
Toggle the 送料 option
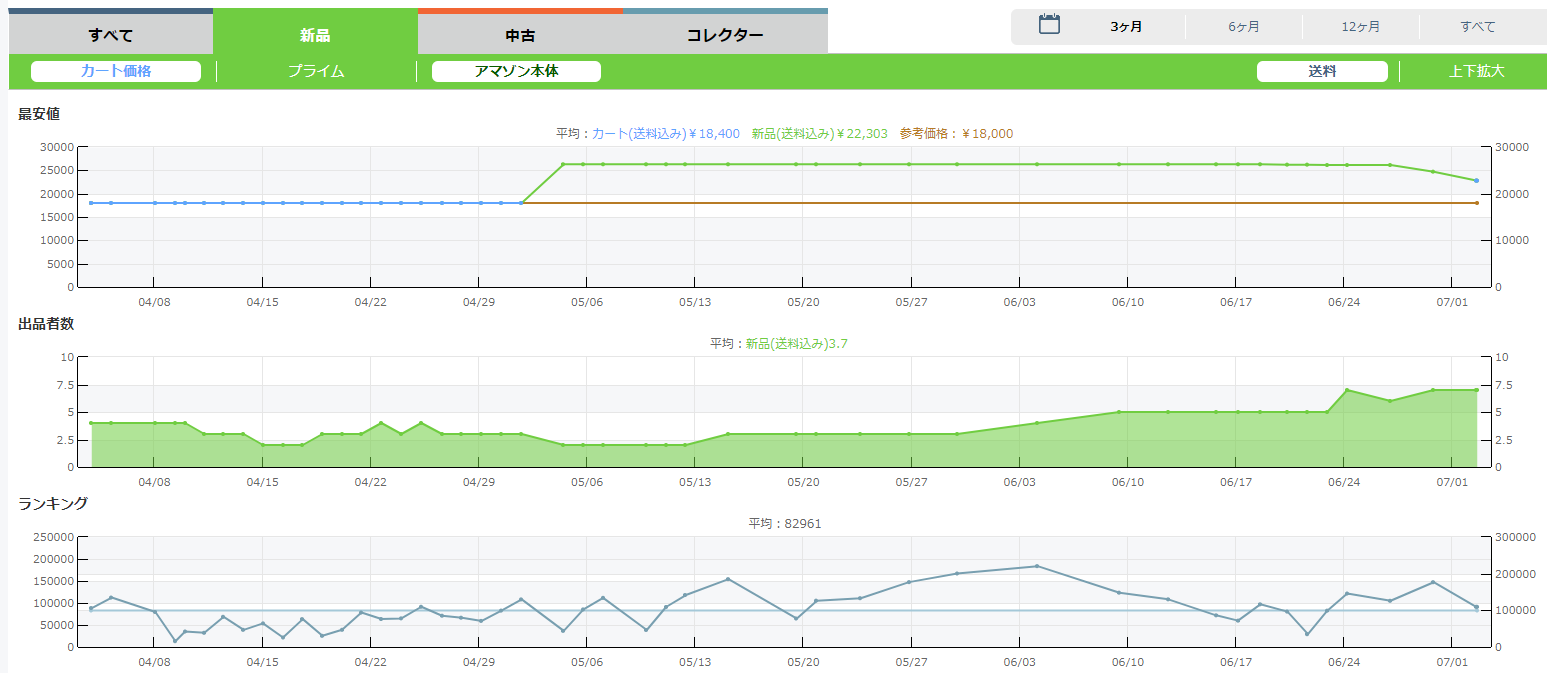pyautogui.click(x=1322, y=71)
